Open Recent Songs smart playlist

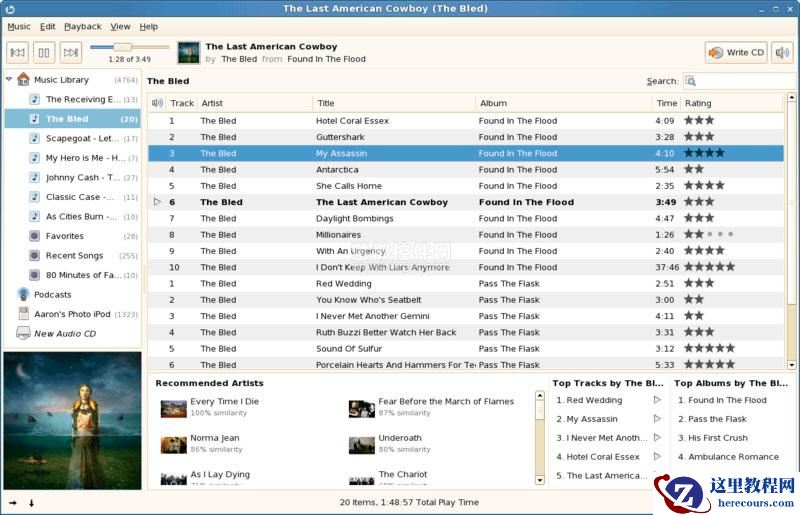point(71,255)
